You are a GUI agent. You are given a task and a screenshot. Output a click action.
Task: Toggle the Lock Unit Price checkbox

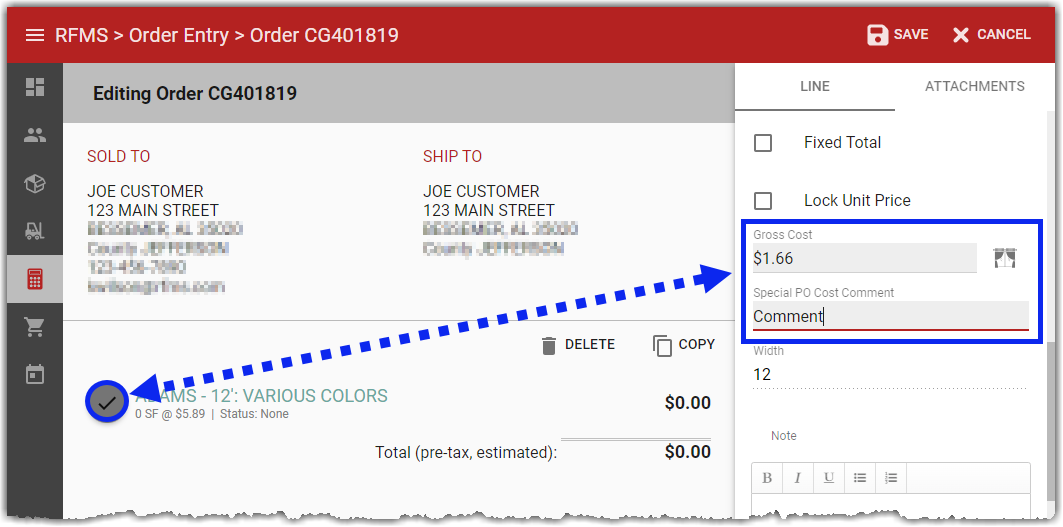point(763,201)
